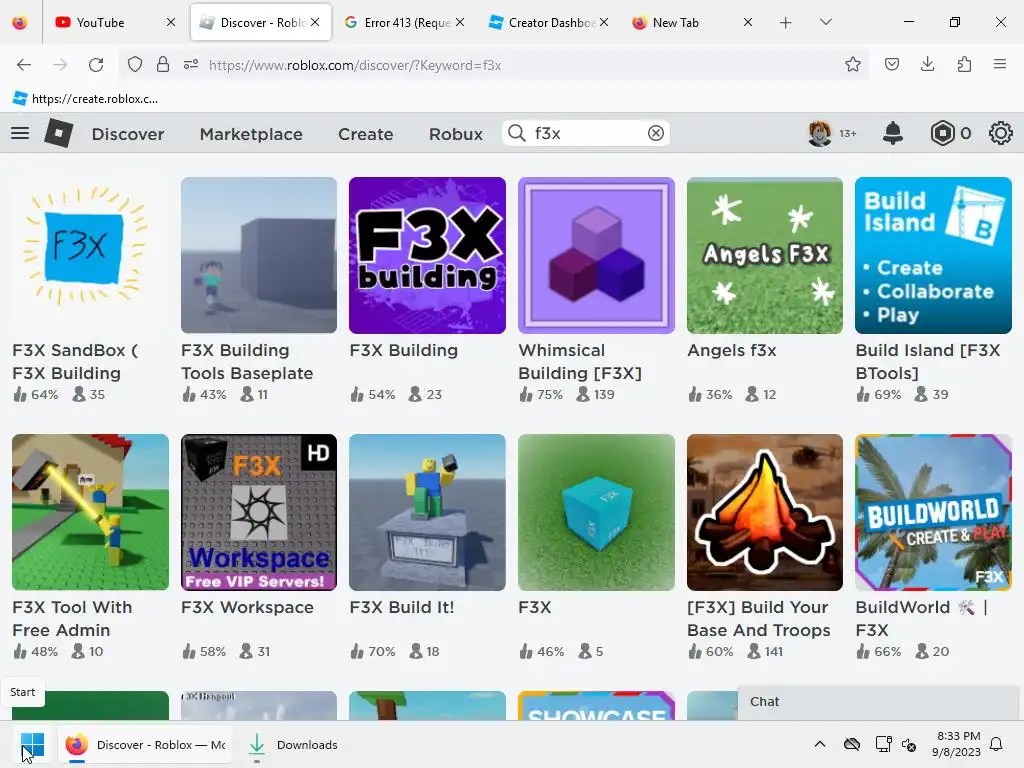Reload the current page

(x=96, y=65)
